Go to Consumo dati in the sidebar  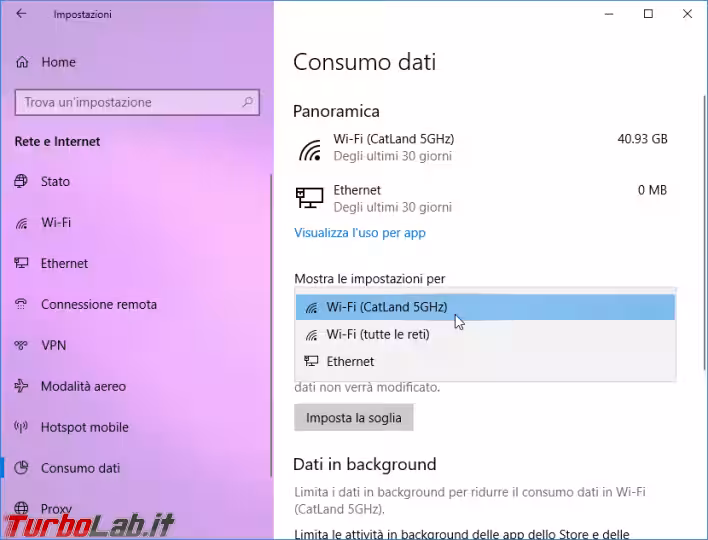pos(80,468)
